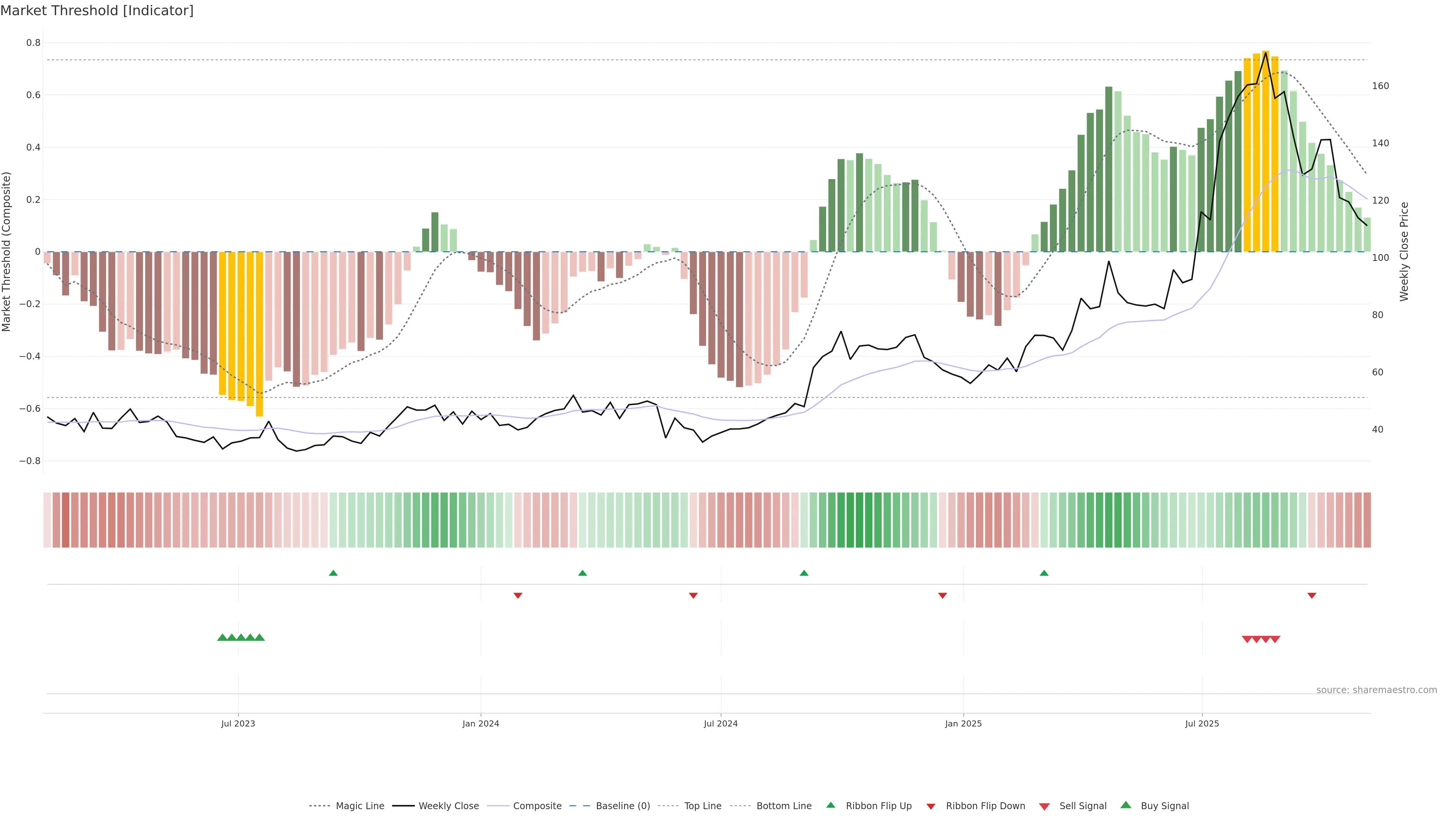Toggle Composite legend entry
1456x819 pixels.
click(x=537, y=806)
